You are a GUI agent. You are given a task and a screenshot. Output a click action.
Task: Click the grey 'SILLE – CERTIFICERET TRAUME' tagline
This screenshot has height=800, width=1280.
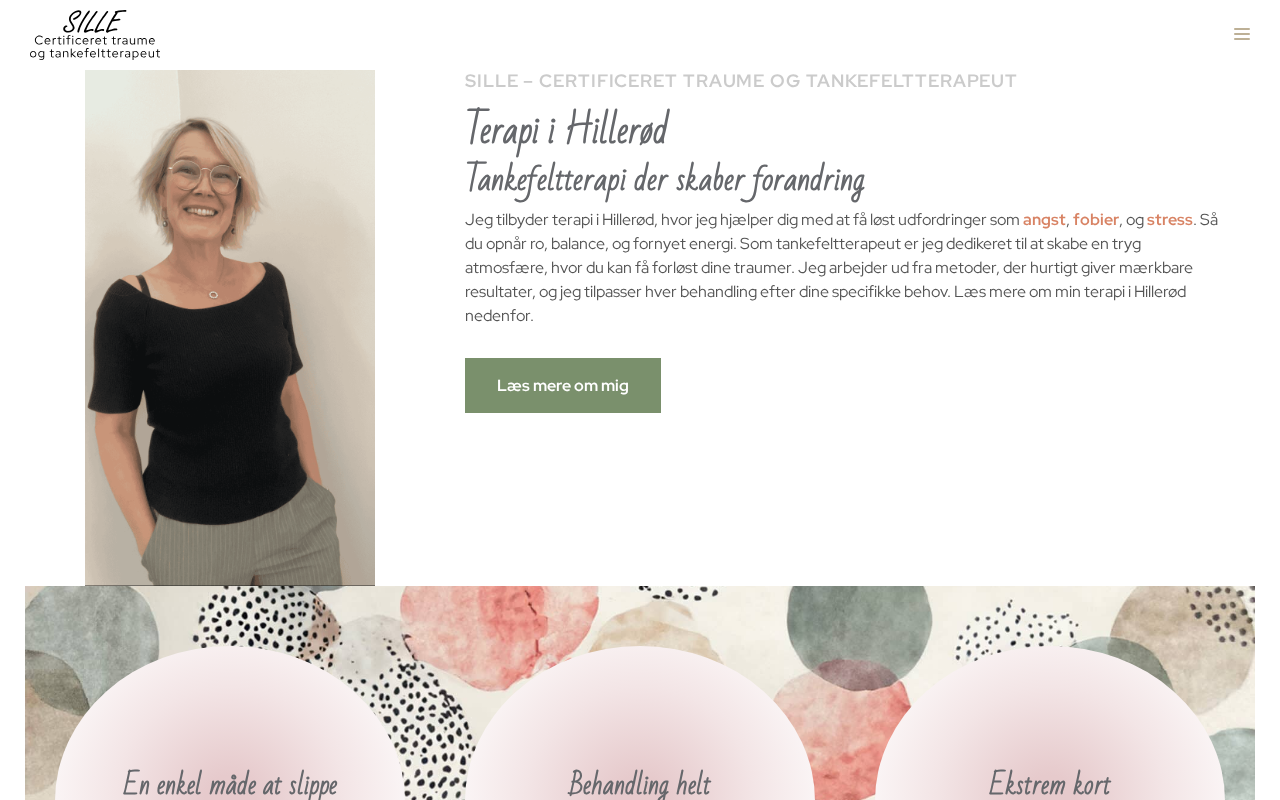741,81
